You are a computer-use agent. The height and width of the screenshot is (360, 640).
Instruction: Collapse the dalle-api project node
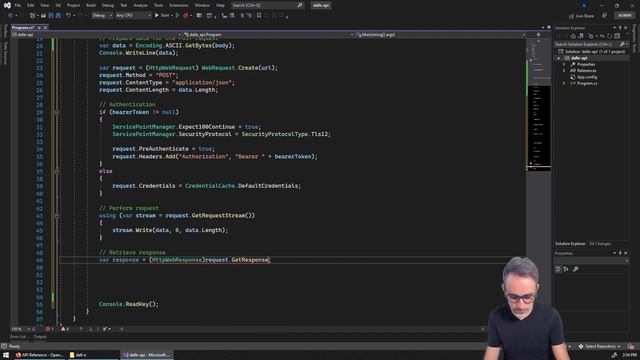[x=559, y=58]
